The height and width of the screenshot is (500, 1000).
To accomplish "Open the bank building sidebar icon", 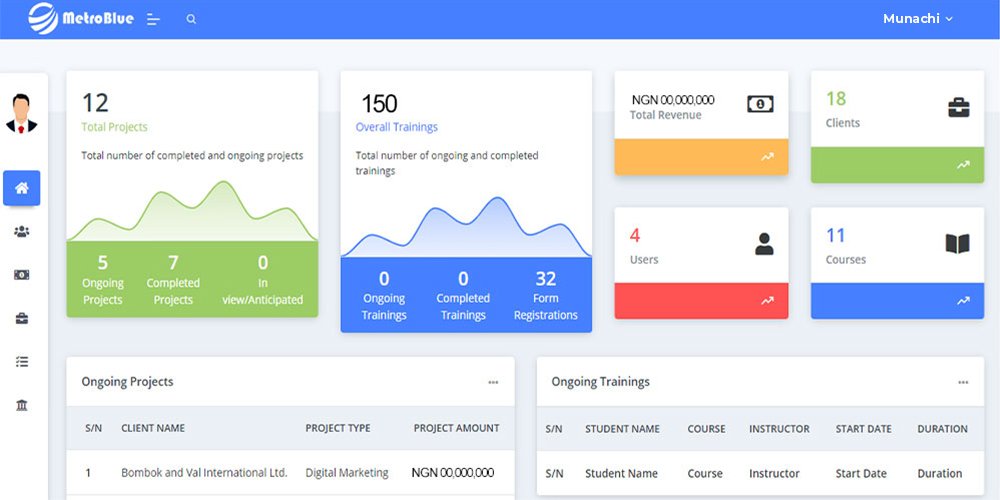I will pyautogui.click(x=22, y=405).
